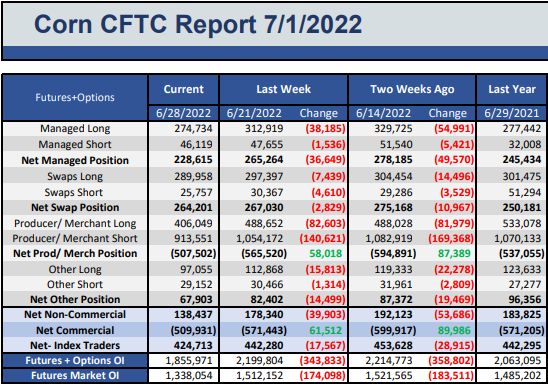Select the green 58,018 change value

pyautogui.click(x=325, y=254)
